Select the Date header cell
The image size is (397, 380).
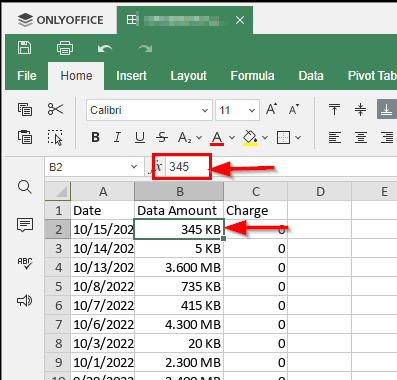click(103, 210)
